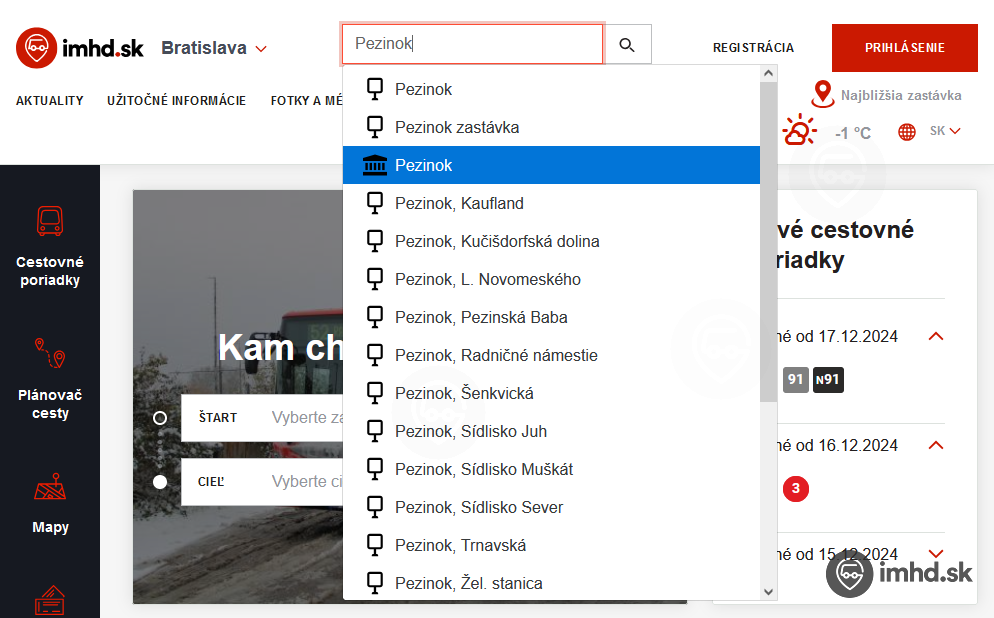Viewport: 994px width, 618px height.
Task: Collapse the section dated 17.12.2024
Action: (936, 336)
